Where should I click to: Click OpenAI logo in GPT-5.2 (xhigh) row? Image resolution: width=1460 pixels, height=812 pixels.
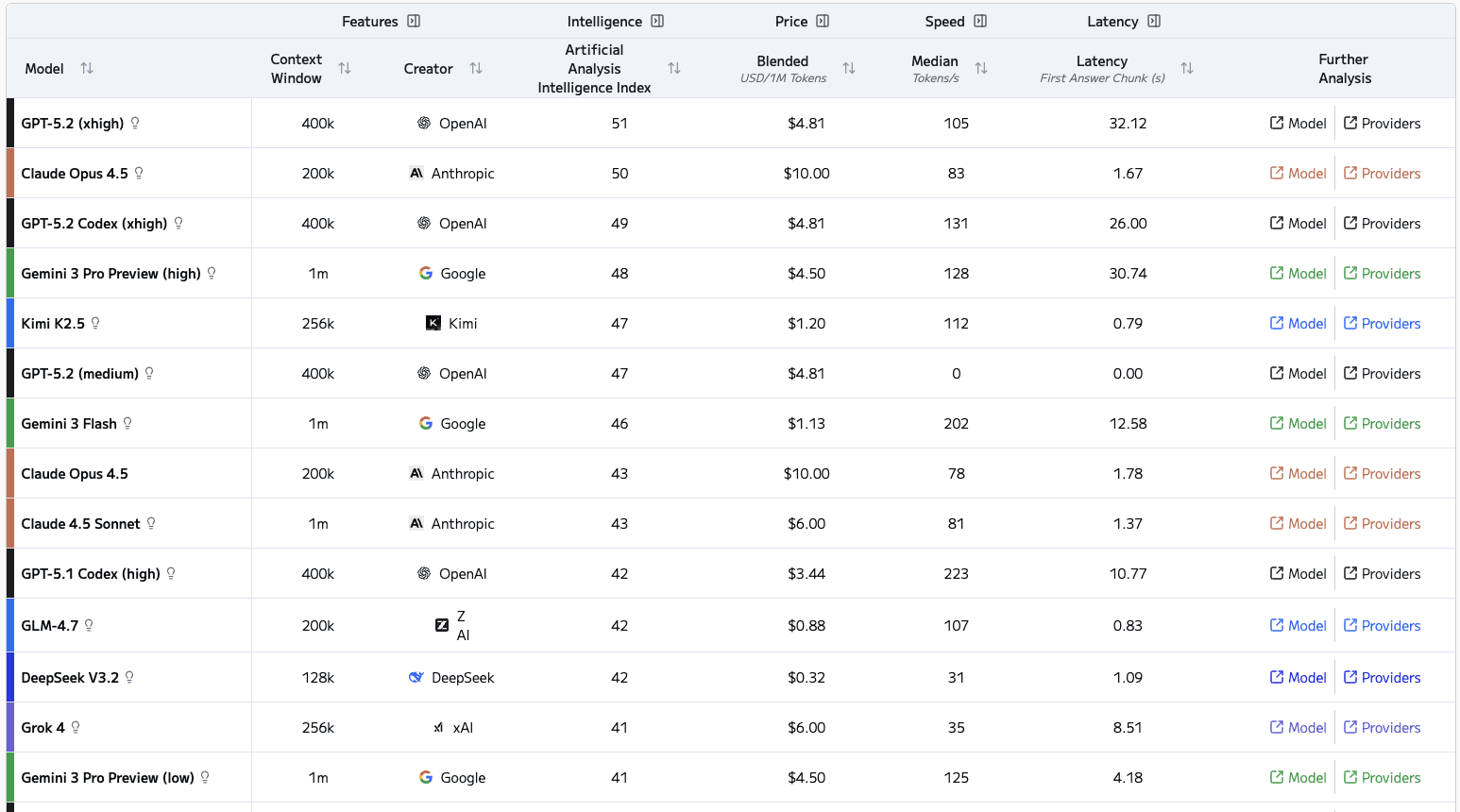click(x=424, y=123)
